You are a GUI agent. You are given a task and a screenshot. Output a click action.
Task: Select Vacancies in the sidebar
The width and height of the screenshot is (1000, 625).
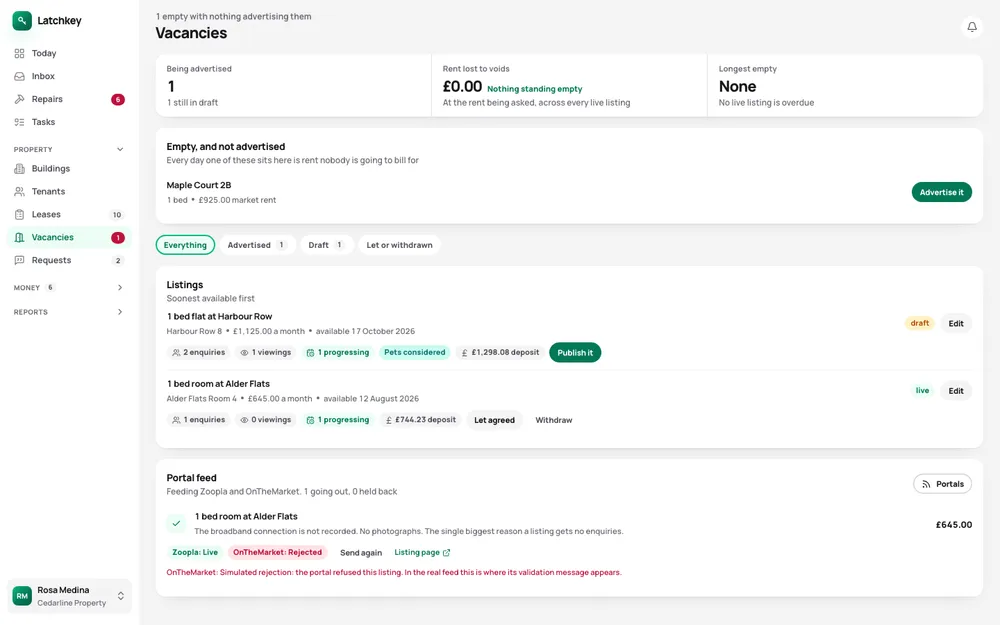pyautogui.click(x=69, y=238)
